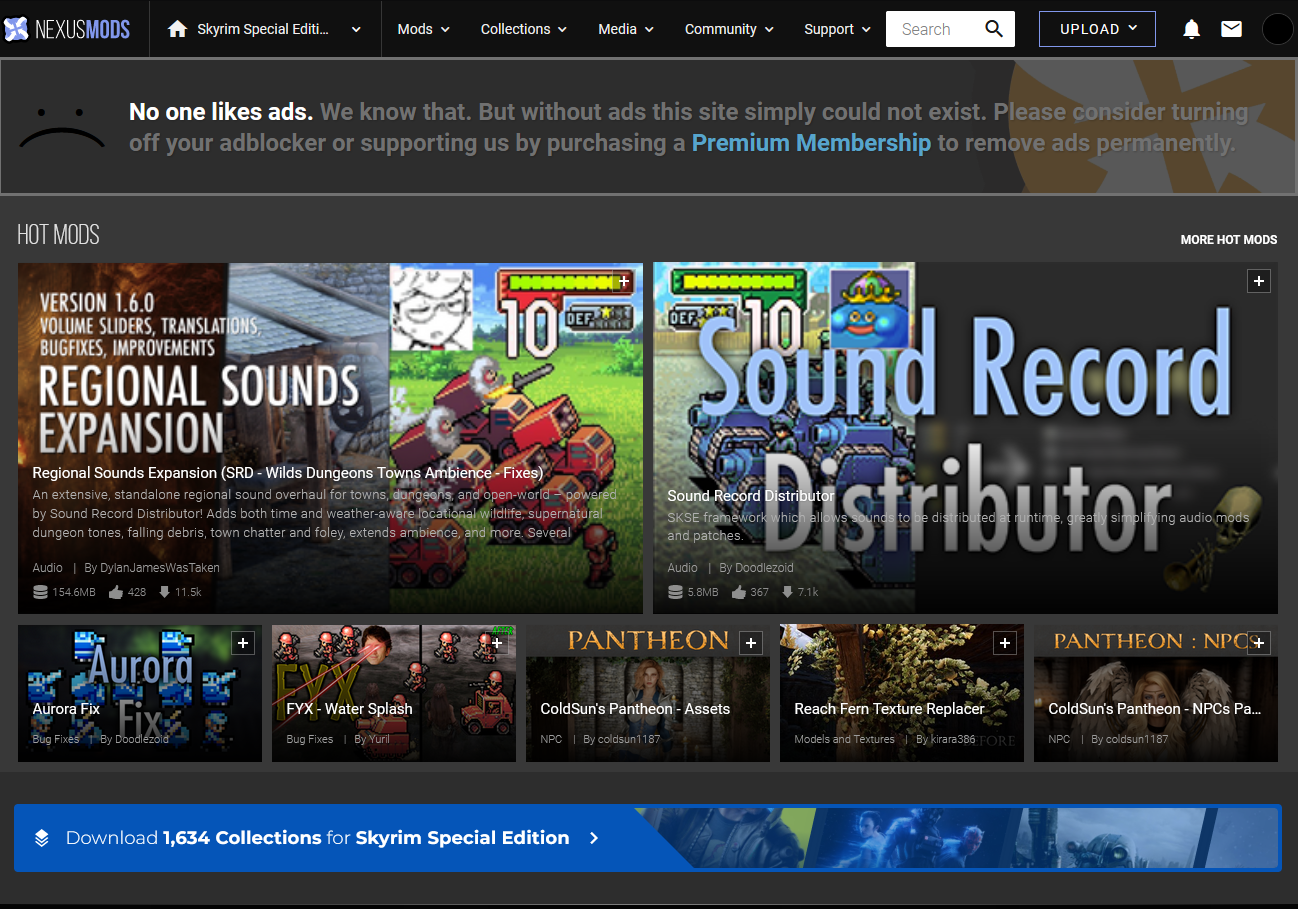Viewport: 1298px width, 909px height.
Task: Click the thumbs-up icon showing 428 endorsements
Action: coord(115,592)
